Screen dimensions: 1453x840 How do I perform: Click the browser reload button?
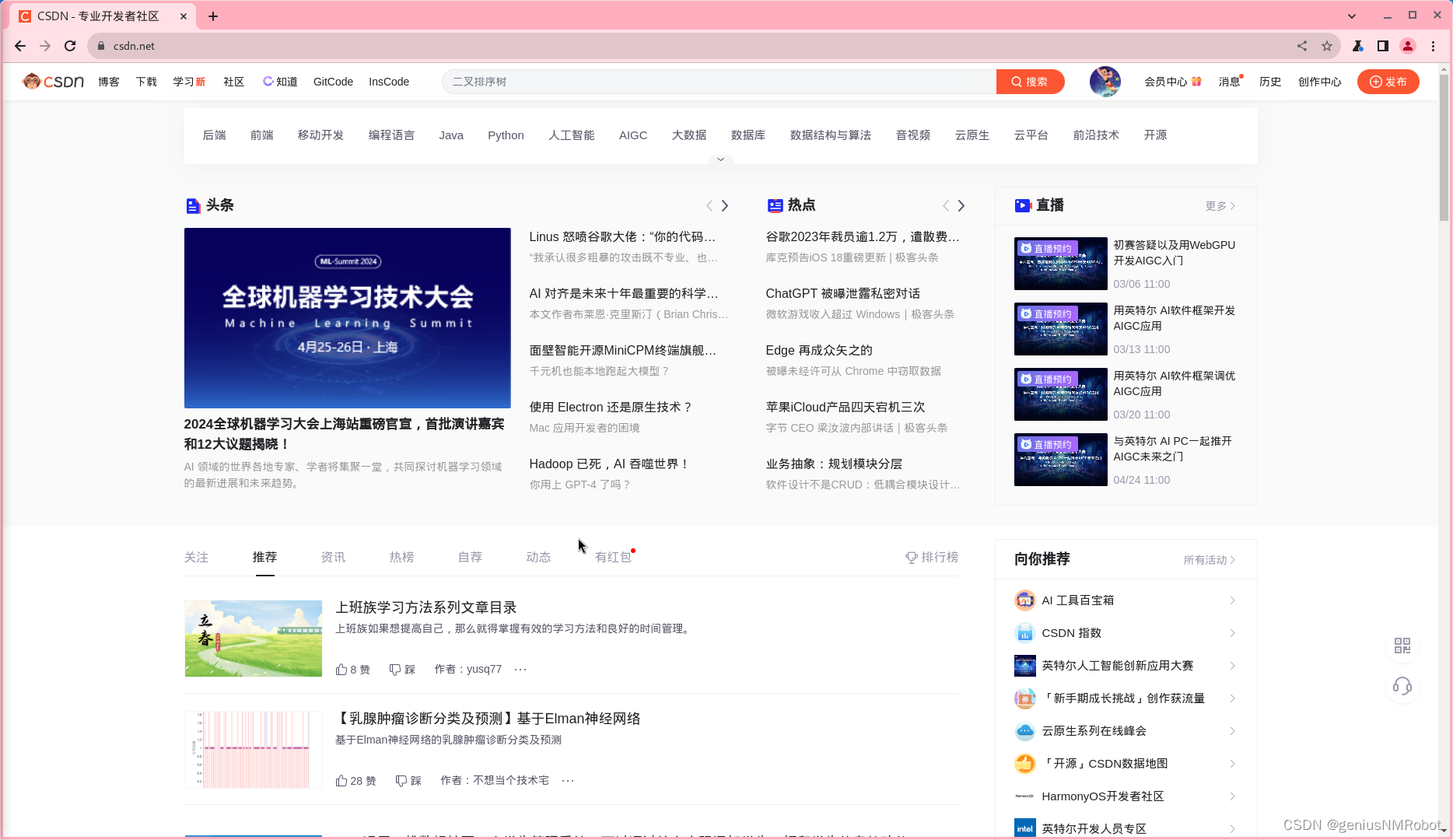point(70,46)
